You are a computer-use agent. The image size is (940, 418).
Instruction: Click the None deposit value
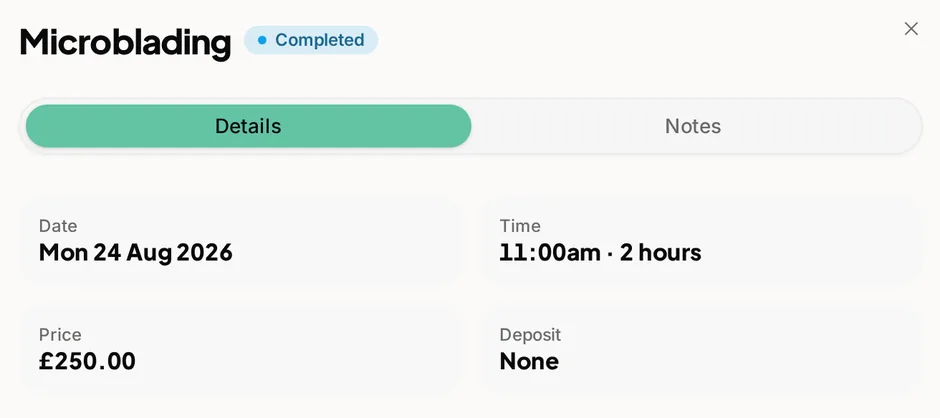coord(529,361)
